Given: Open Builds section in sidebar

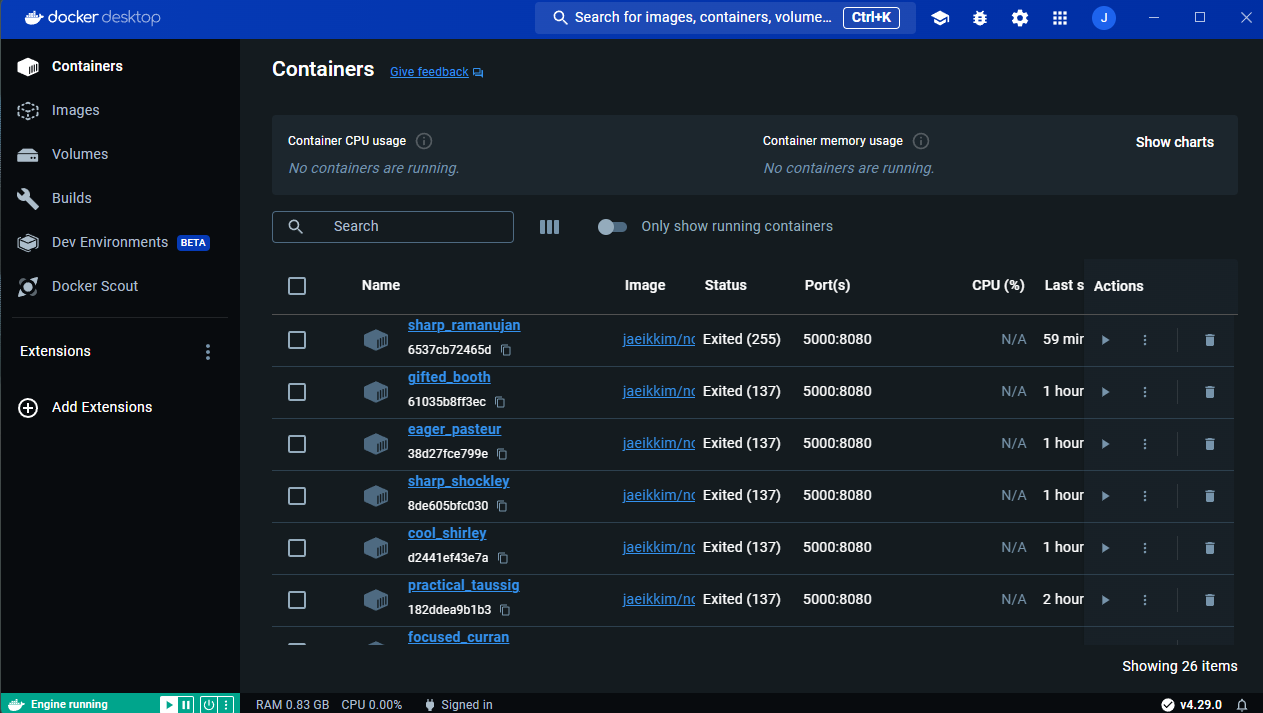Looking at the screenshot, I should 120,198.
